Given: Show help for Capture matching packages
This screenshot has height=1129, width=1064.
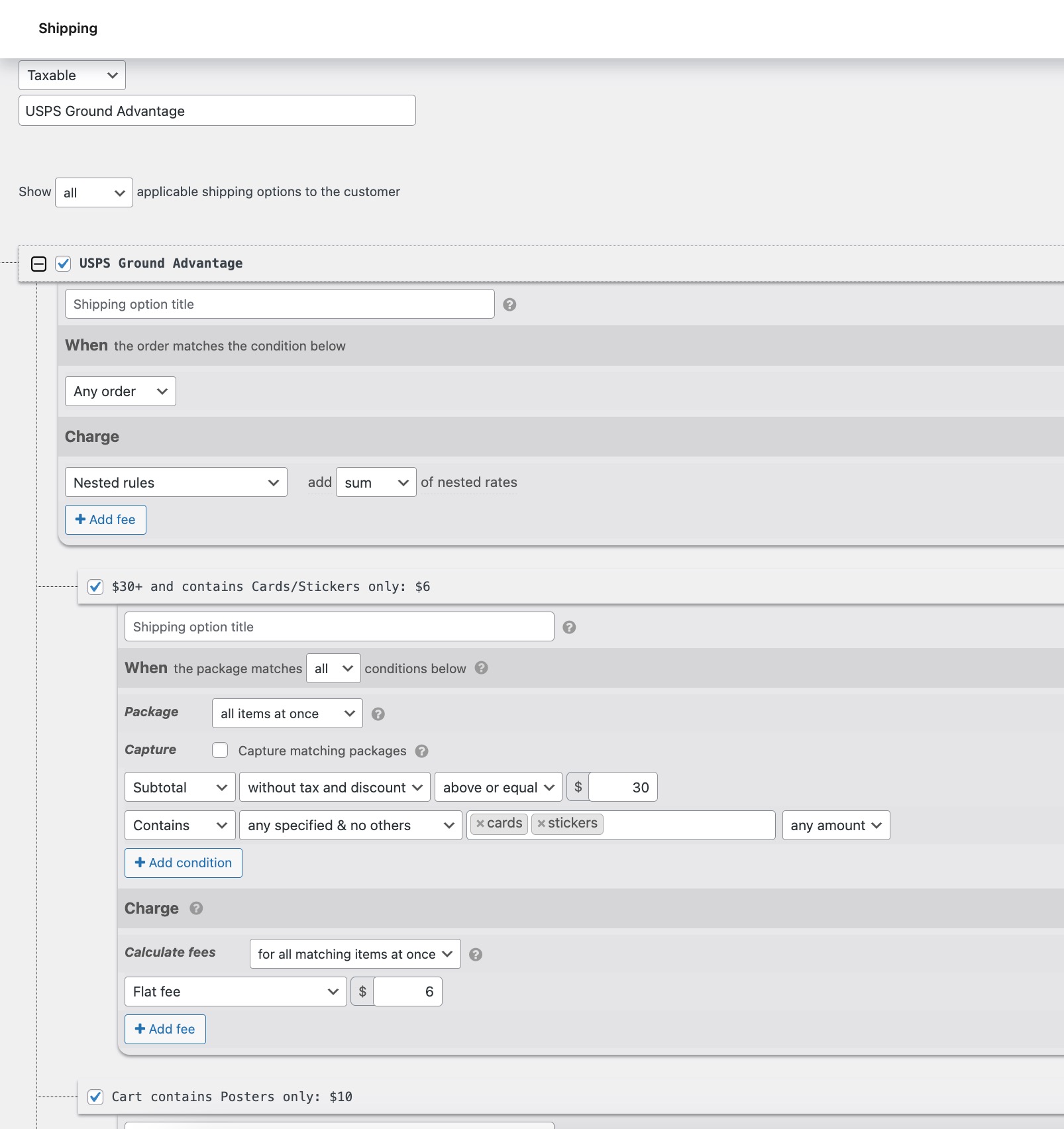Looking at the screenshot, I should (421, 751).
